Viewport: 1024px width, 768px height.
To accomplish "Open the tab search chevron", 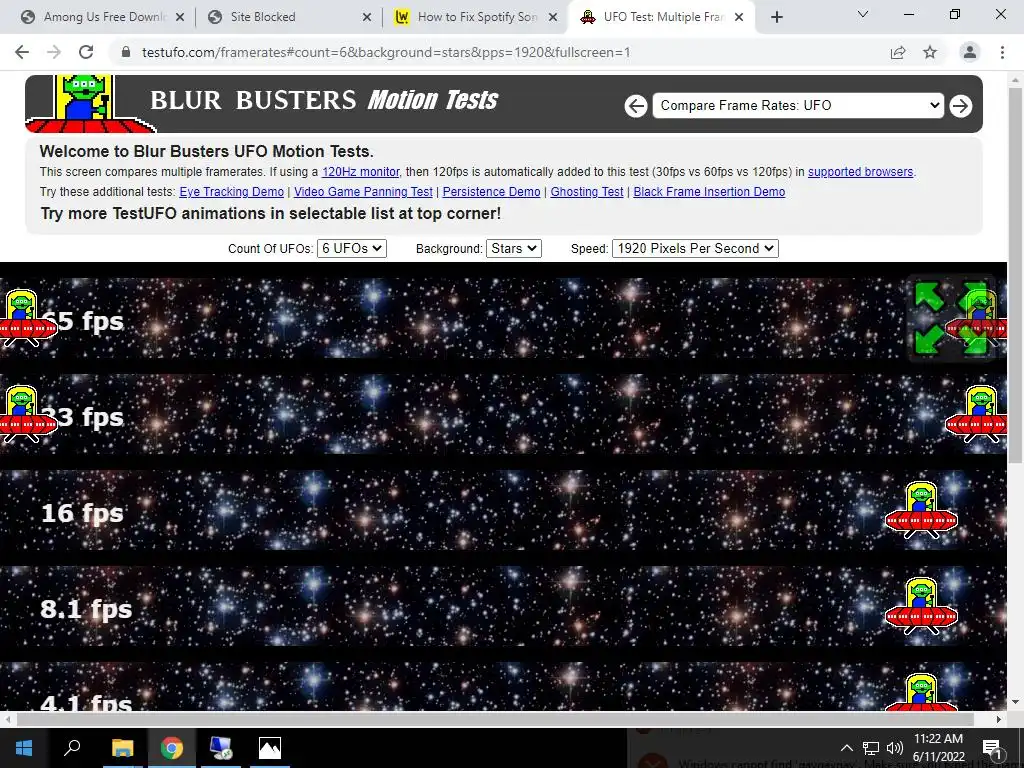I will 863,14.
